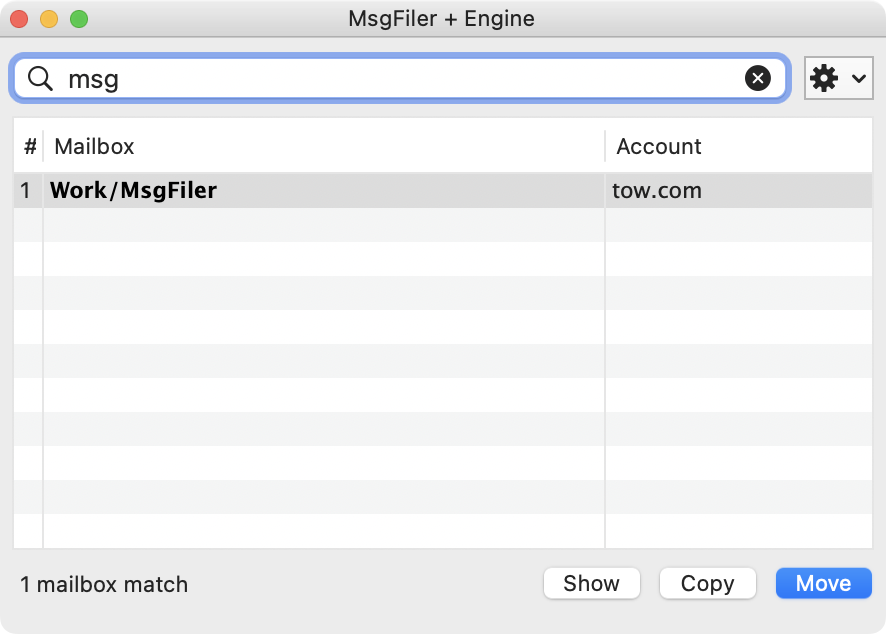
Task: Minimize the window with the yellow button
Action: tap(49, 19)
